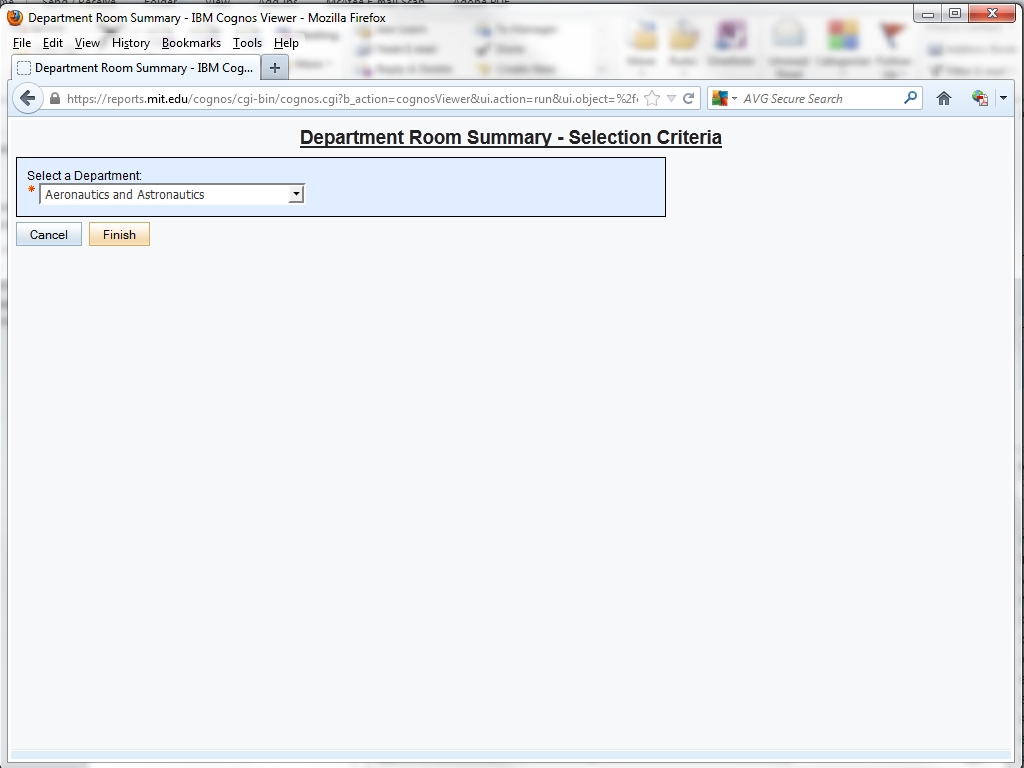Click the search magnifying glass icon

click(x=910, y=98)
